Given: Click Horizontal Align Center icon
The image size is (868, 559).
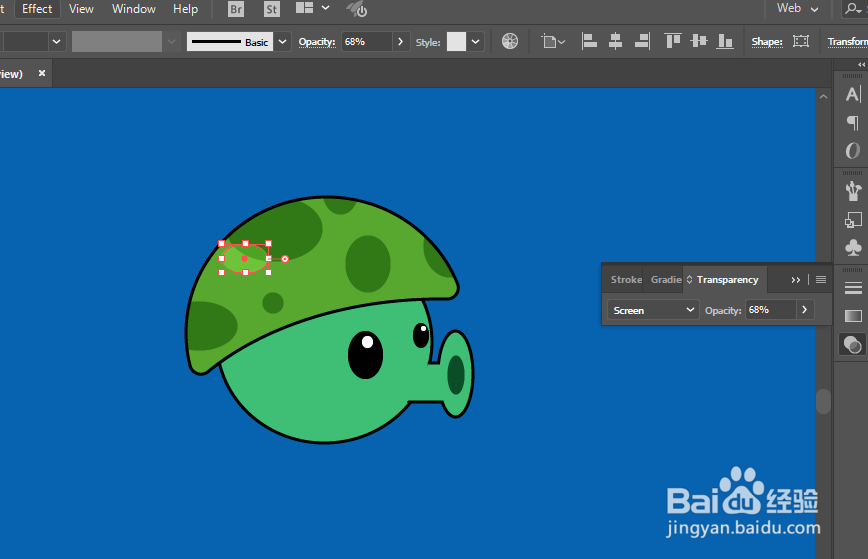Looking at the screenshot, I should (x=615, y=41).
